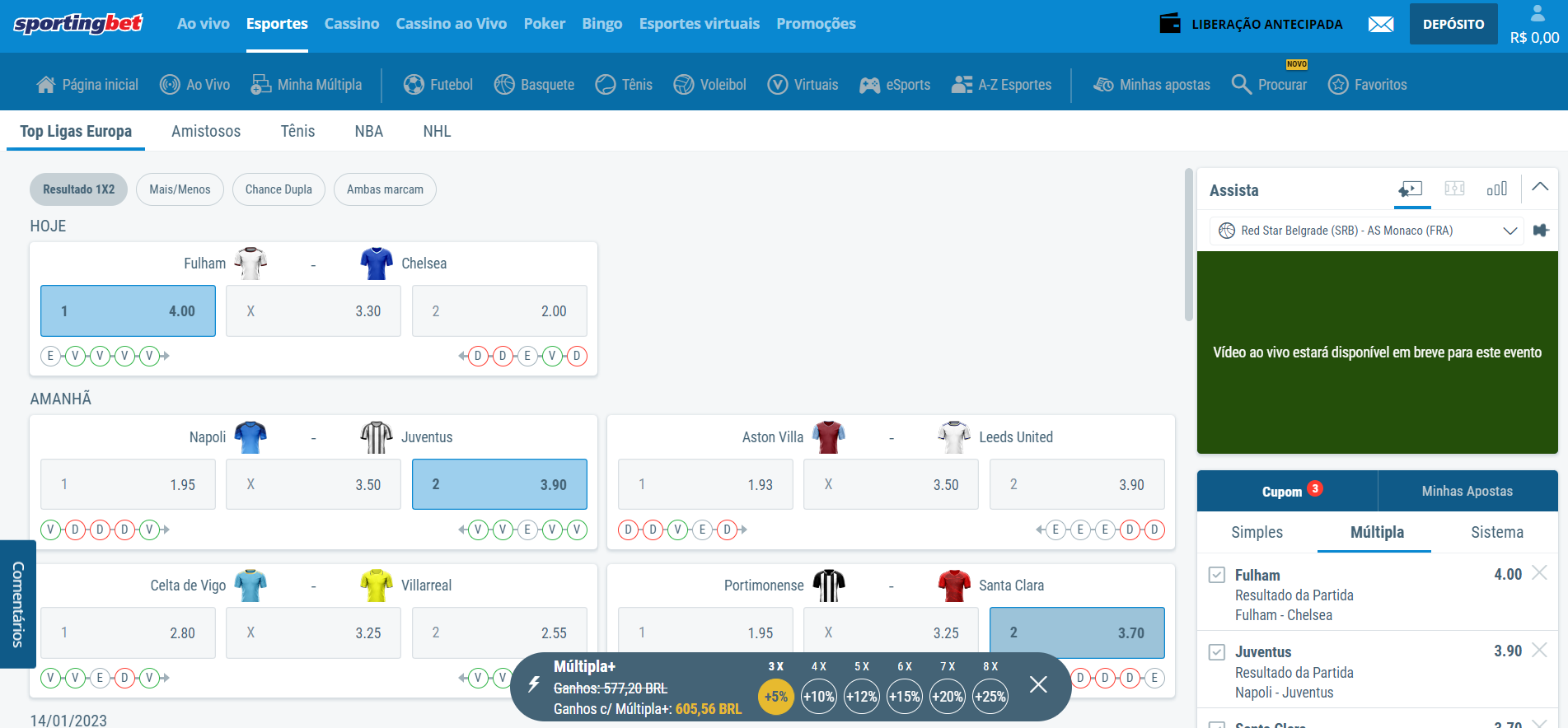Toggle Juventus win odds 3.90

point(499,484)
